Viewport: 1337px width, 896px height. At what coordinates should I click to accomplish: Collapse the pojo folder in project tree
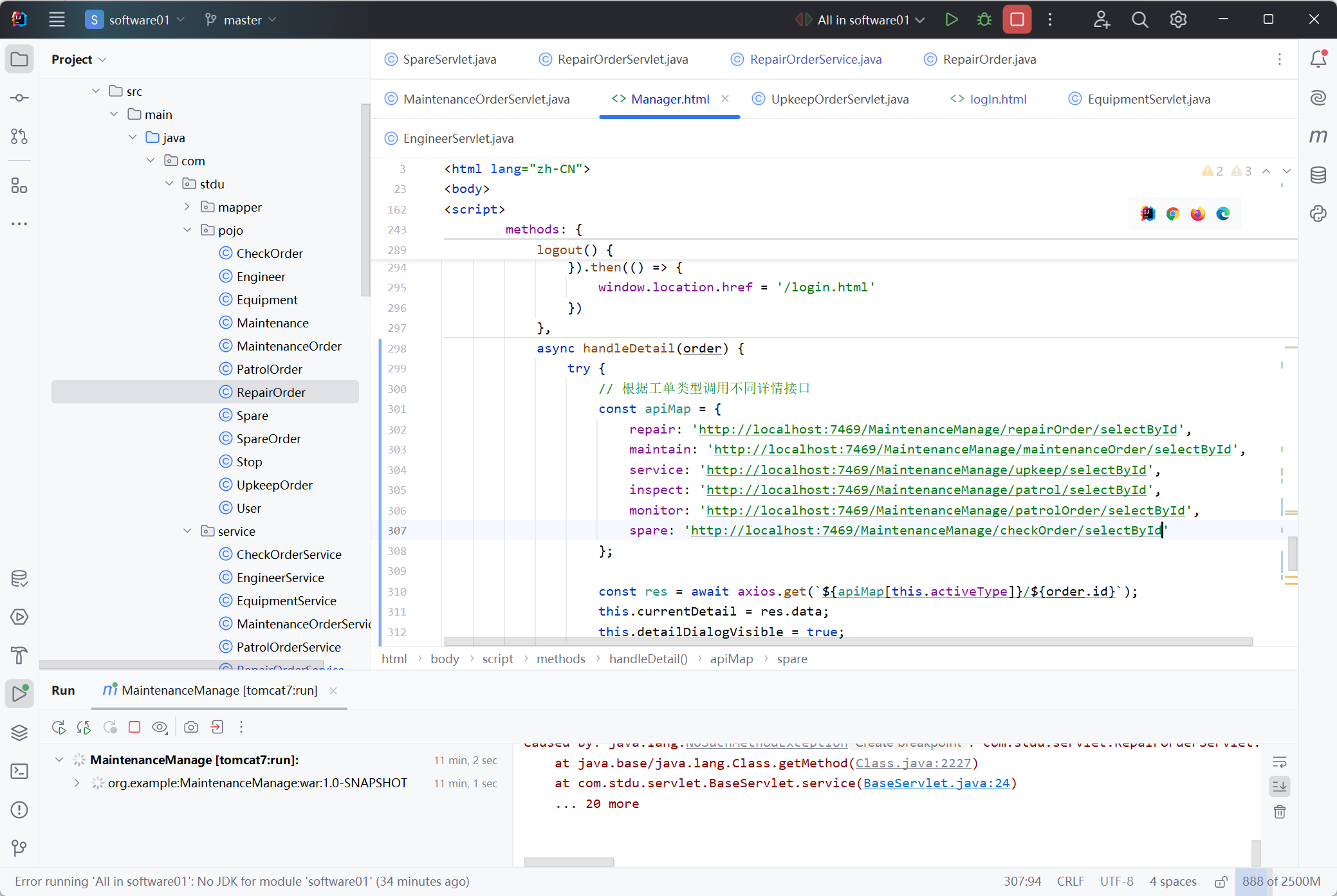[x=187, y=230]
